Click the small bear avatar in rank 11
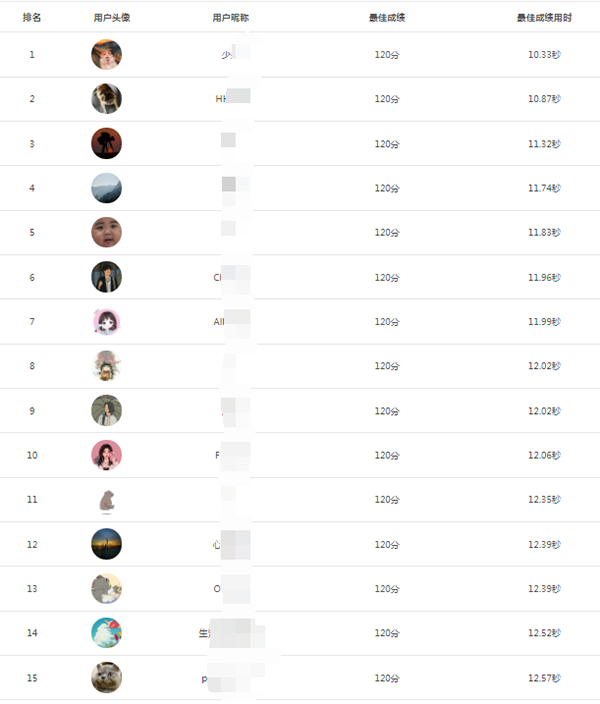This screenshot has height=704, width=600. 106,501
